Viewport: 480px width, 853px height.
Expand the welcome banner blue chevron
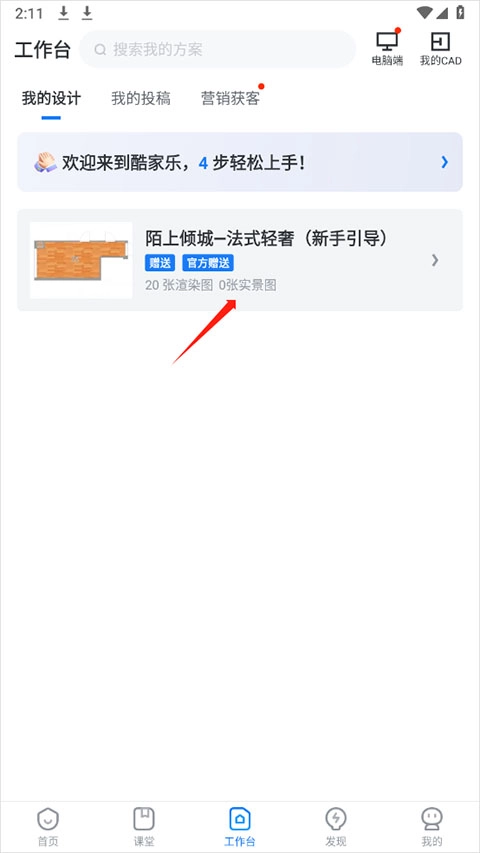[x=445, y=162]
